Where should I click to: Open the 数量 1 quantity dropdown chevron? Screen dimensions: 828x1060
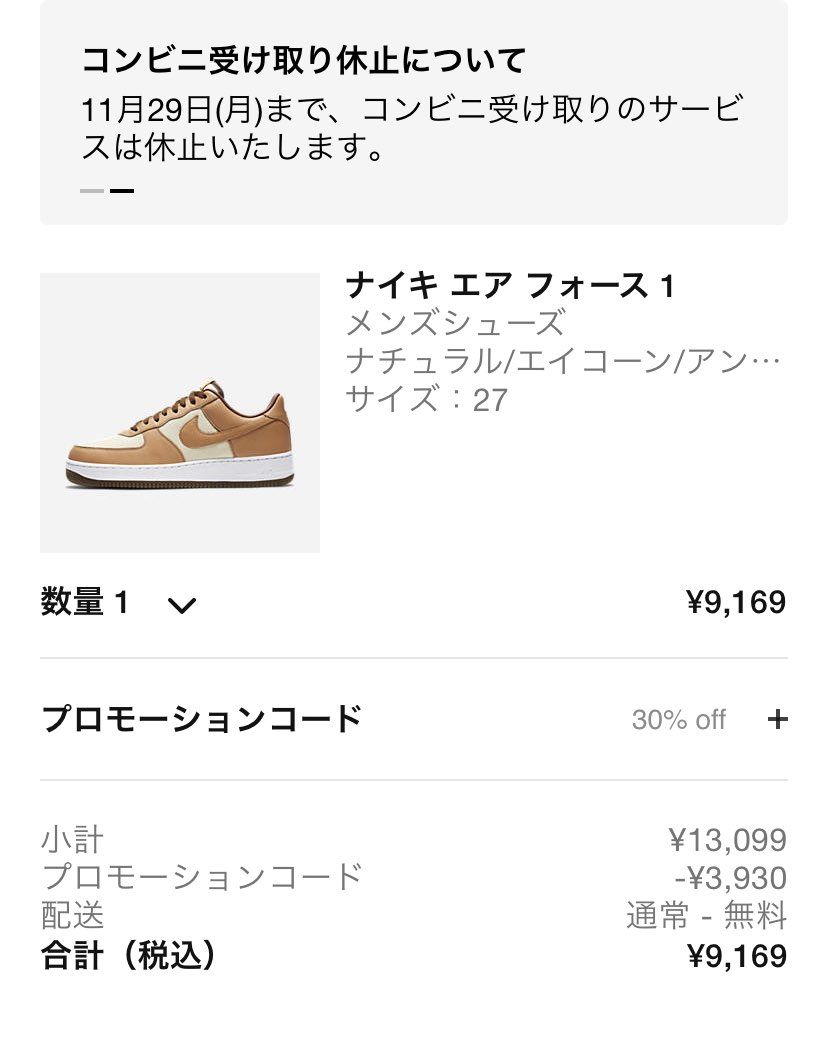182,605
